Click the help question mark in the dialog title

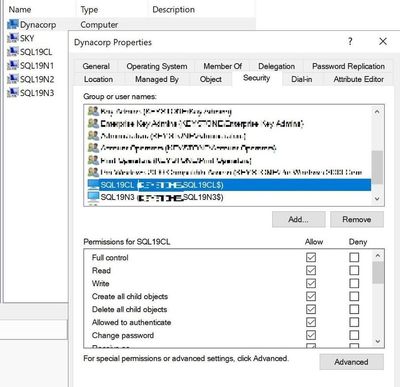350,41
